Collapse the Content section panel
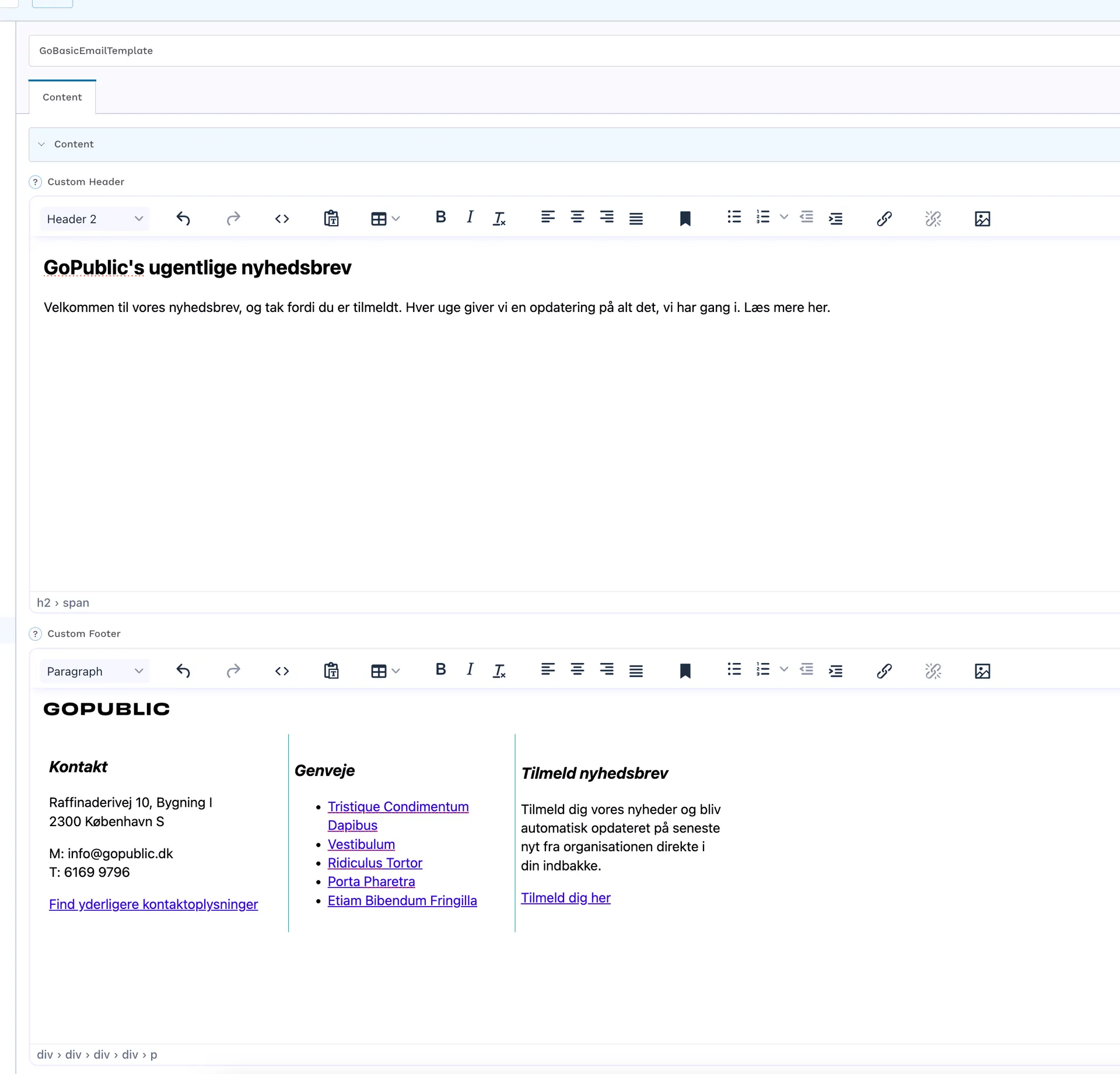The image size is (1120, 1074). (41, 144)
